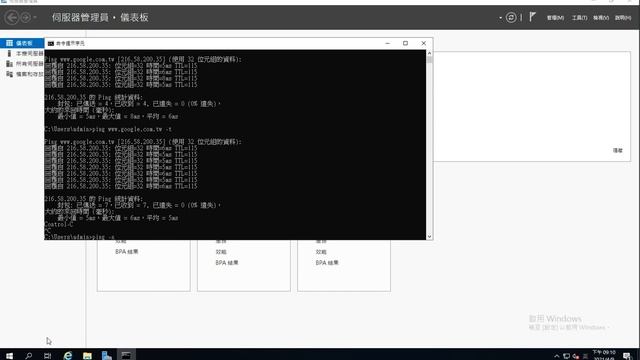Click the 隱藏 link in welcome panel
Screen dimensions: 640x360
[x=618, y=151]
